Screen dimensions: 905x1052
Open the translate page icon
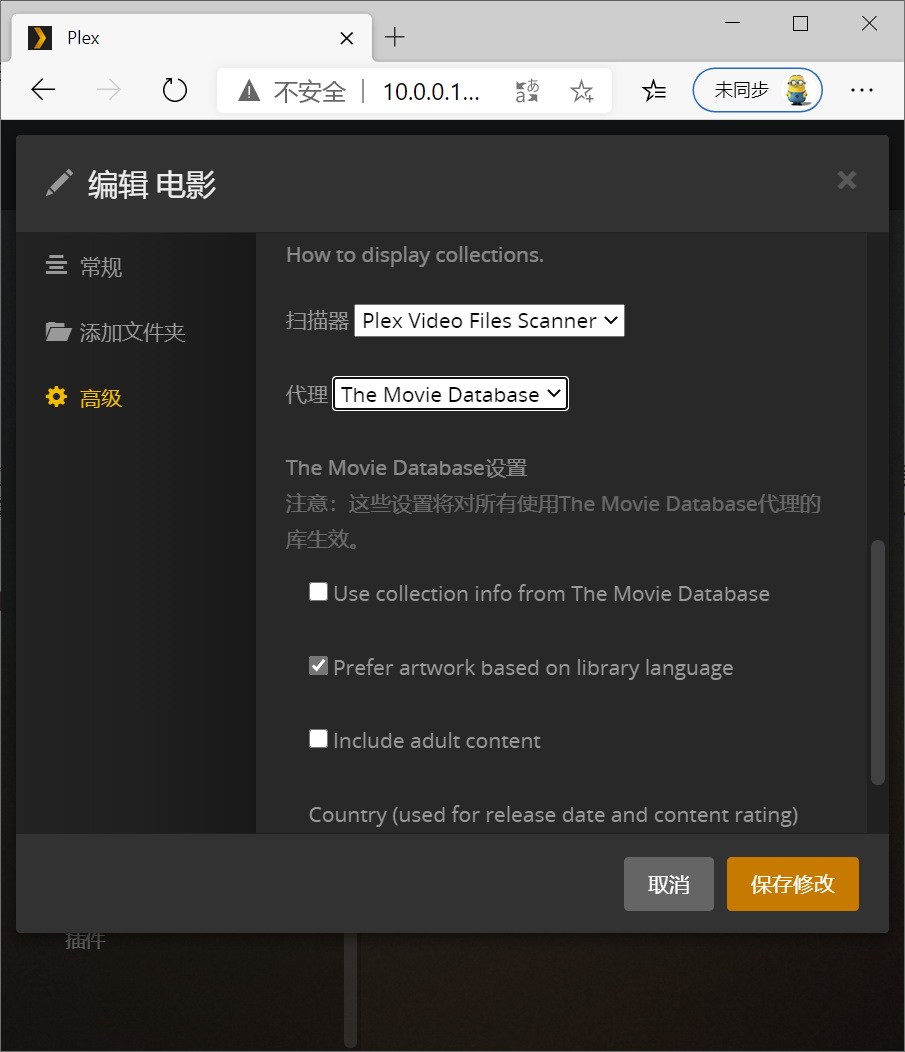[527, 91]
